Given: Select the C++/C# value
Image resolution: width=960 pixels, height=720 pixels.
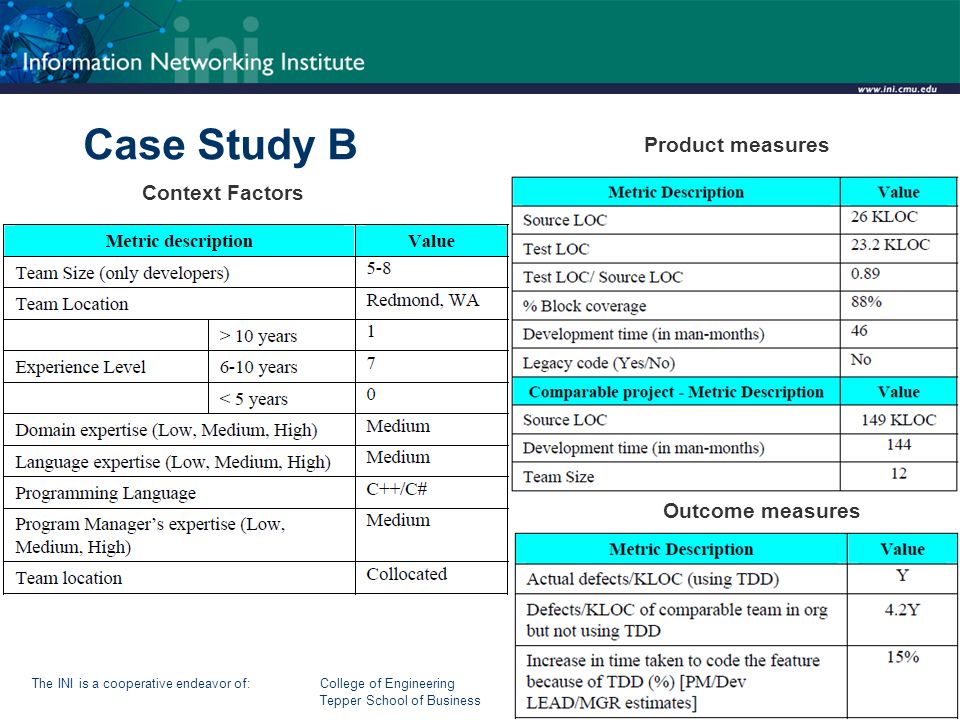Looking at the screenshot, I should [397, 489].
